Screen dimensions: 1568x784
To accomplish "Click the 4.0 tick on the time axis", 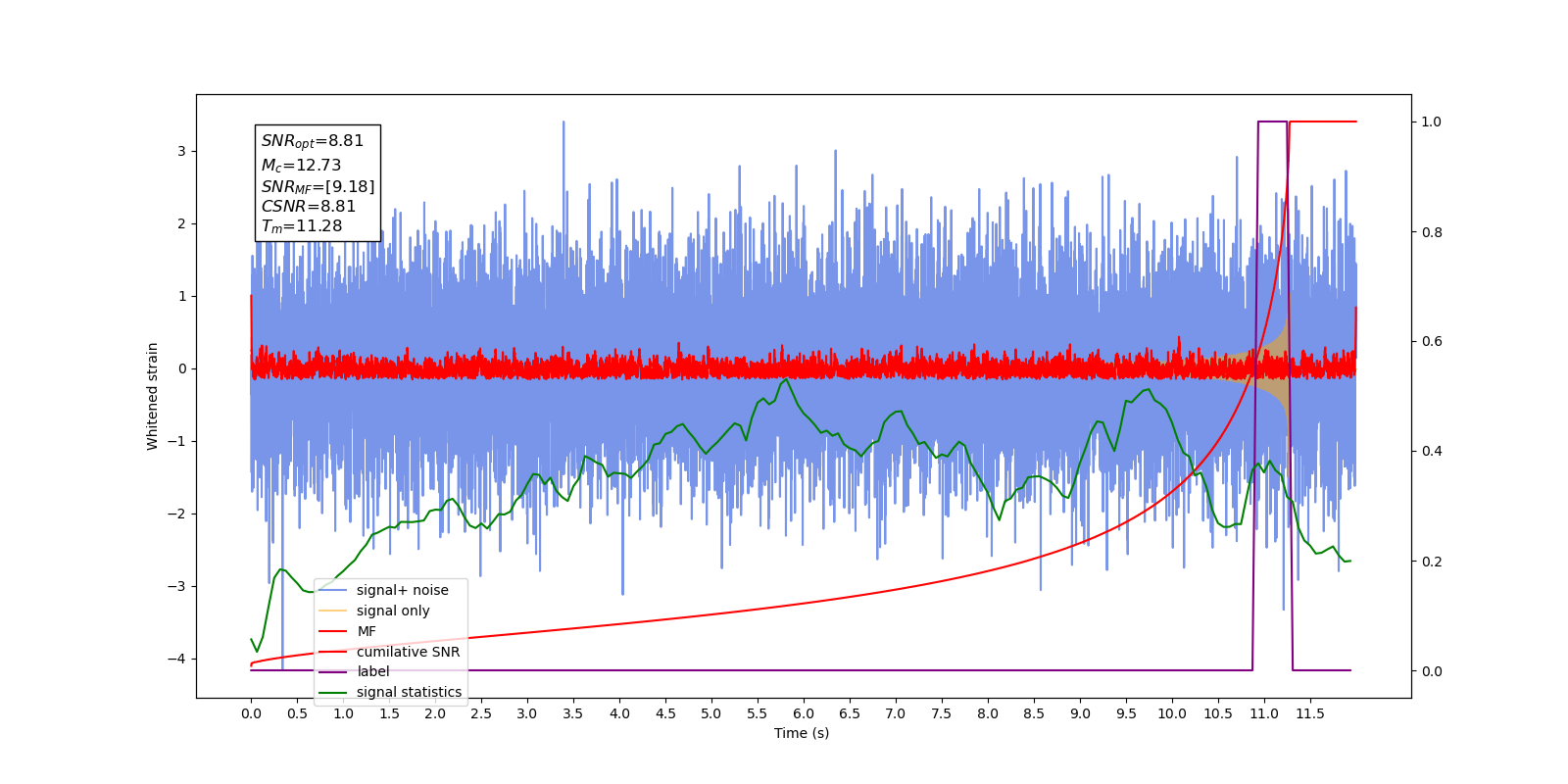I will 619,713.
